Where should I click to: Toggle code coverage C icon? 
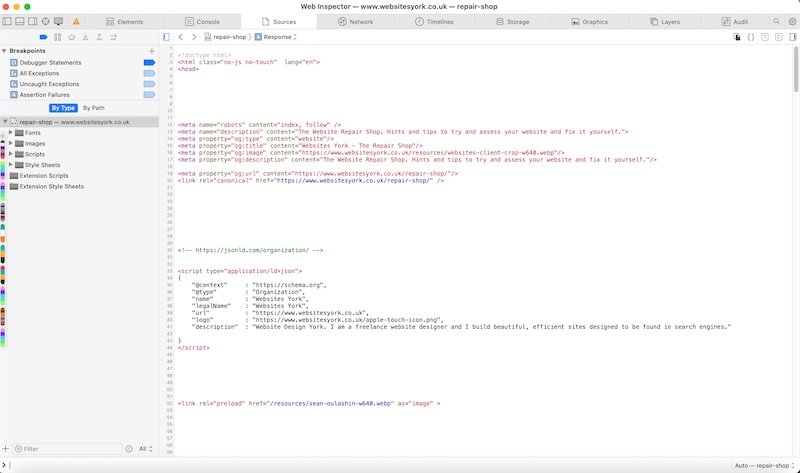779,37
